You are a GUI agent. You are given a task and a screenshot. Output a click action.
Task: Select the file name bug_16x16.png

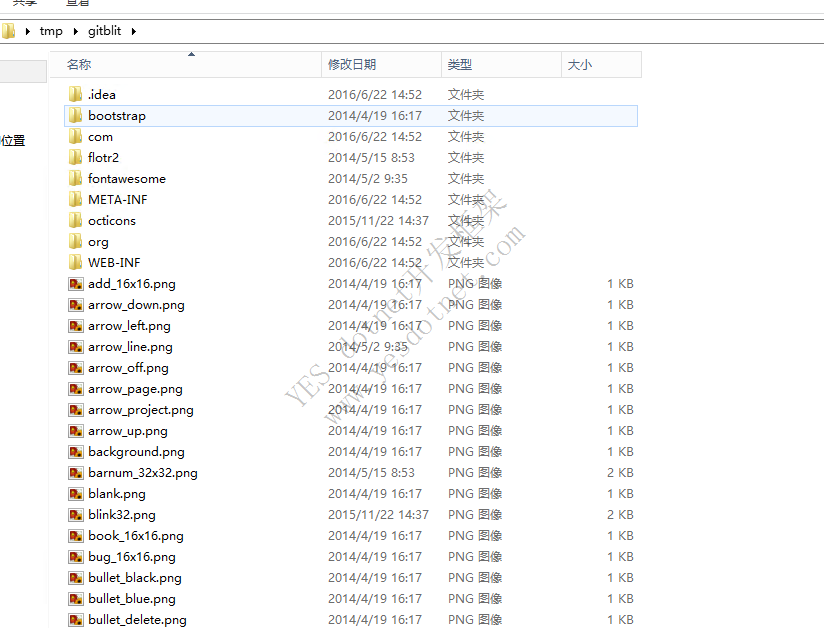[132, 558]
